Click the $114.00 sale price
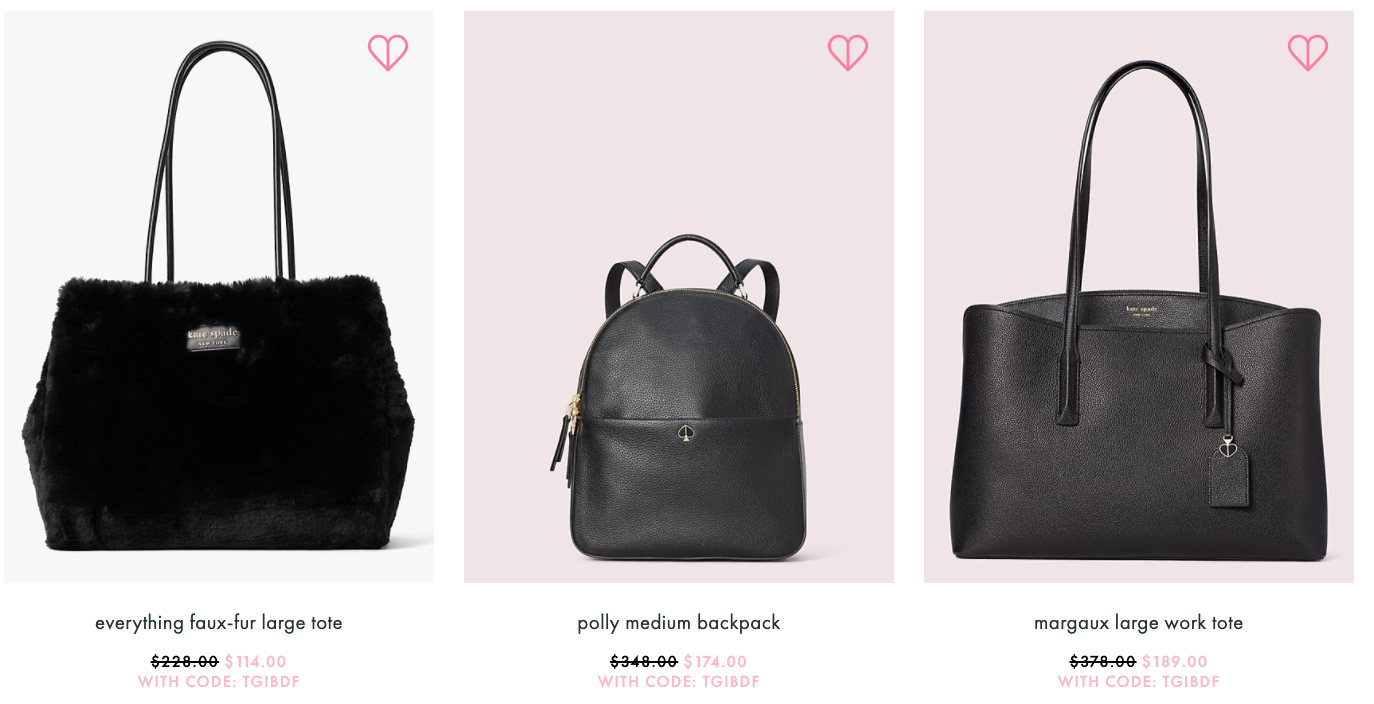1374x704 pixels. [256, 662]
